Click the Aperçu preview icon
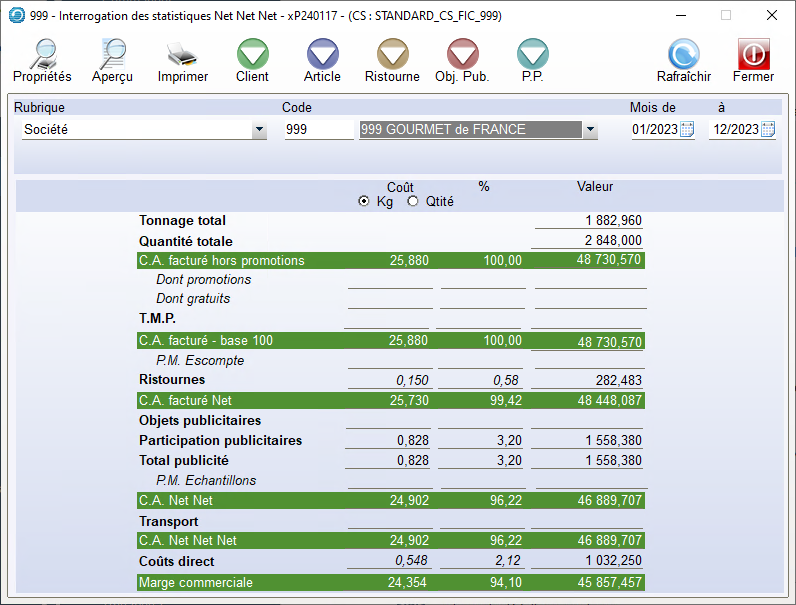Image resolution: width=796 pixels, height=605 pixels. click(x=112, y=55)
